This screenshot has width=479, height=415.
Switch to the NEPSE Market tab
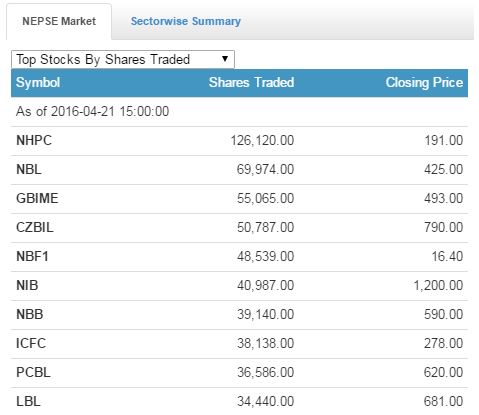[59, 21]
